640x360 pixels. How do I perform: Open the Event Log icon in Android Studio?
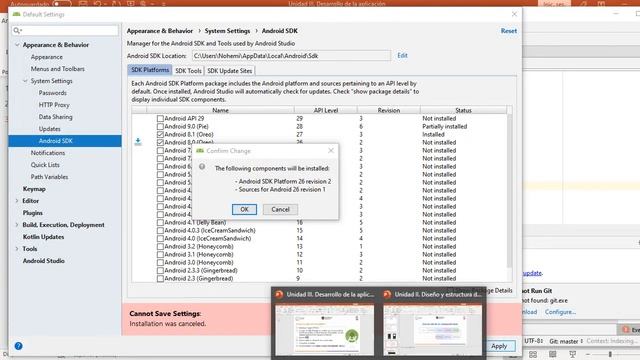[626, 330]
